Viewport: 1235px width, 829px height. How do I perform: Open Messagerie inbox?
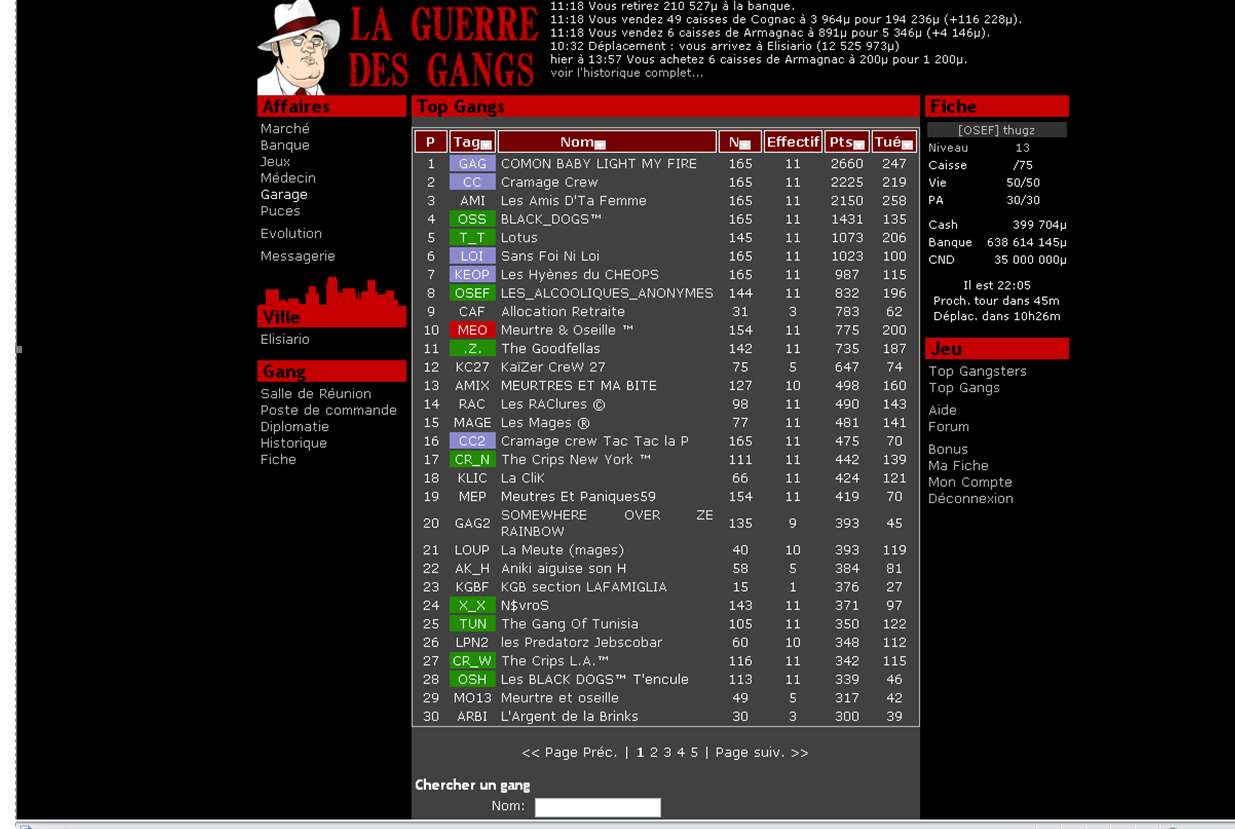pyautogui.click(x=298, y=256)
